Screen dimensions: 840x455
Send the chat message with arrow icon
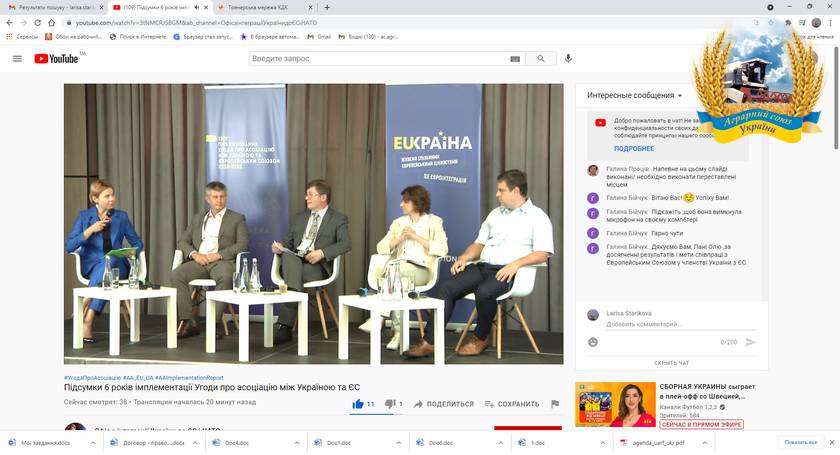coord(750,342)
